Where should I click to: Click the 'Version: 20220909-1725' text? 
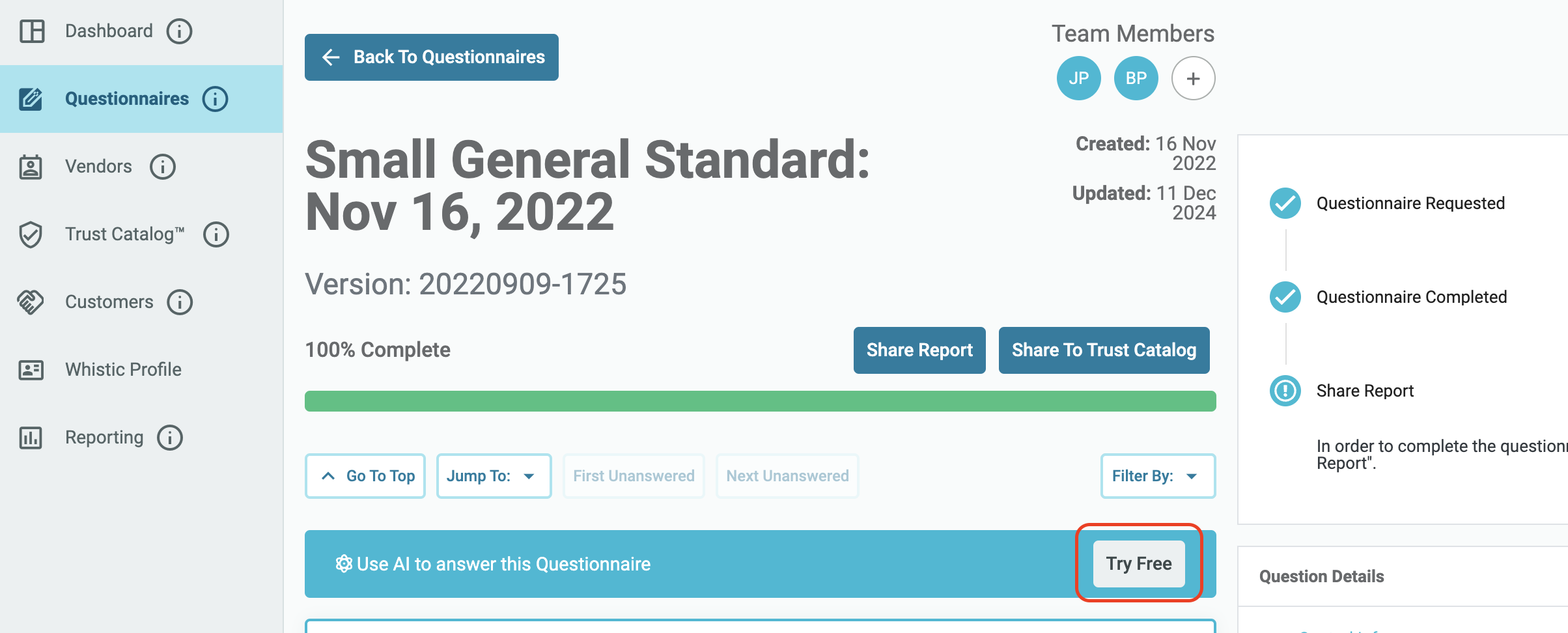(466, 284)
